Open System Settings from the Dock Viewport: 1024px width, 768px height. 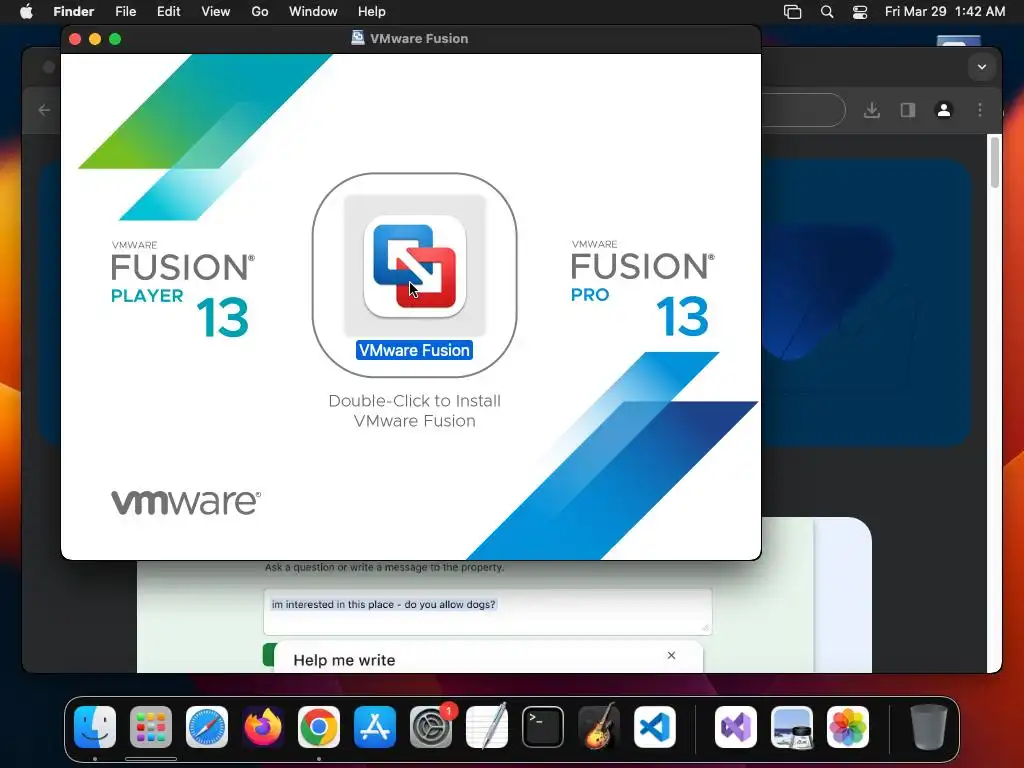click(431, 727)
